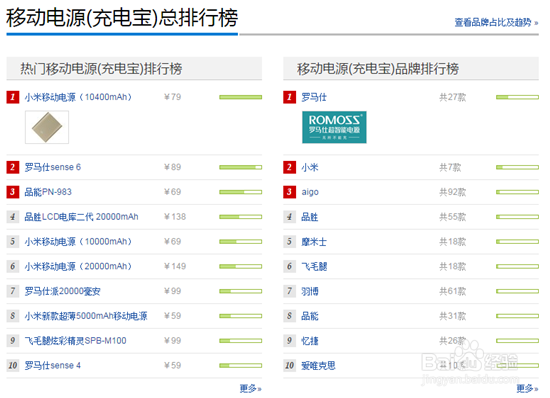
Task: Click the ROMOSS brand logo image
Action: (x=334, y=127)
